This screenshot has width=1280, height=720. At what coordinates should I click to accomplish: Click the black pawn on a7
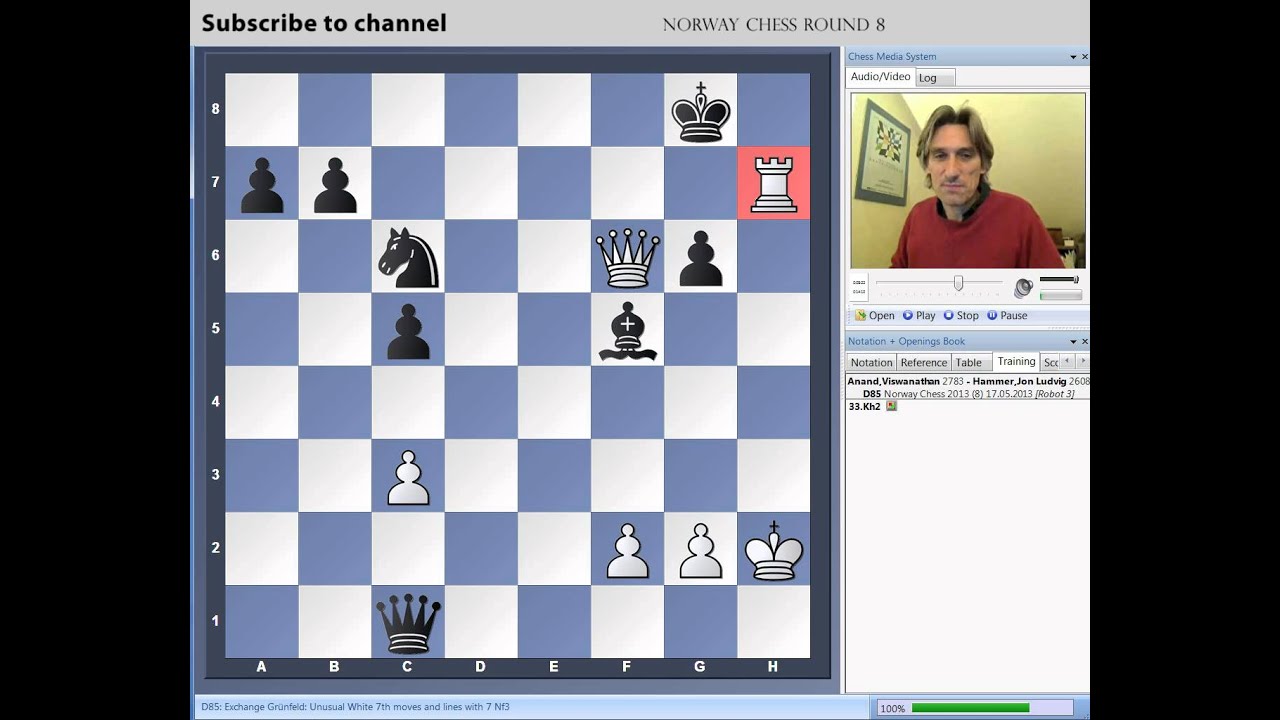click(x=262, y=185)
